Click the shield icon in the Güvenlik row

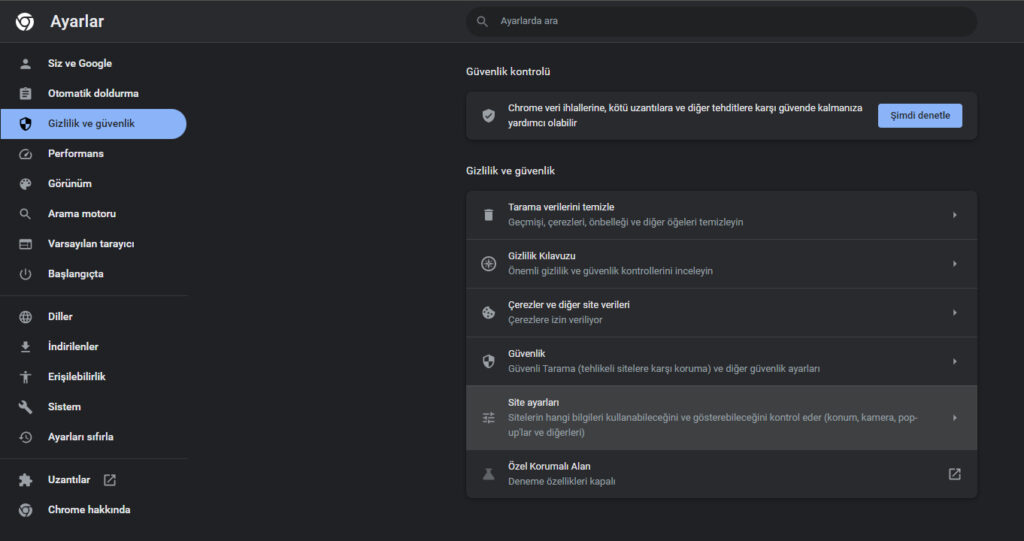point(488,361)
